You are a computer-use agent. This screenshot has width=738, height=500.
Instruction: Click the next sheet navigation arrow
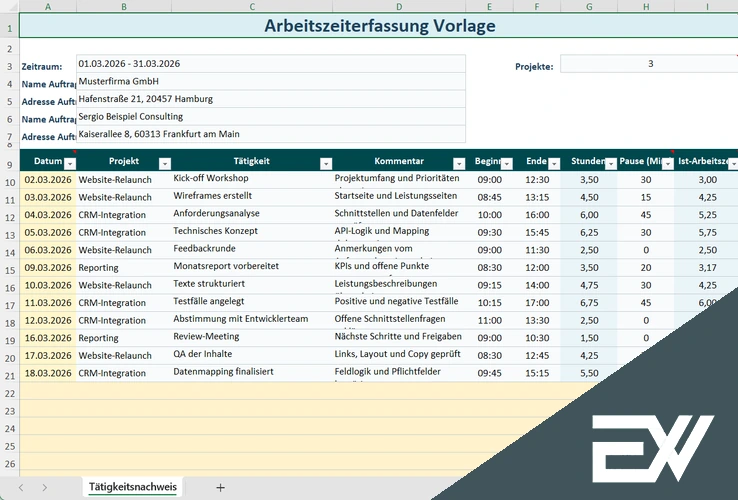[x=46, y=487]
